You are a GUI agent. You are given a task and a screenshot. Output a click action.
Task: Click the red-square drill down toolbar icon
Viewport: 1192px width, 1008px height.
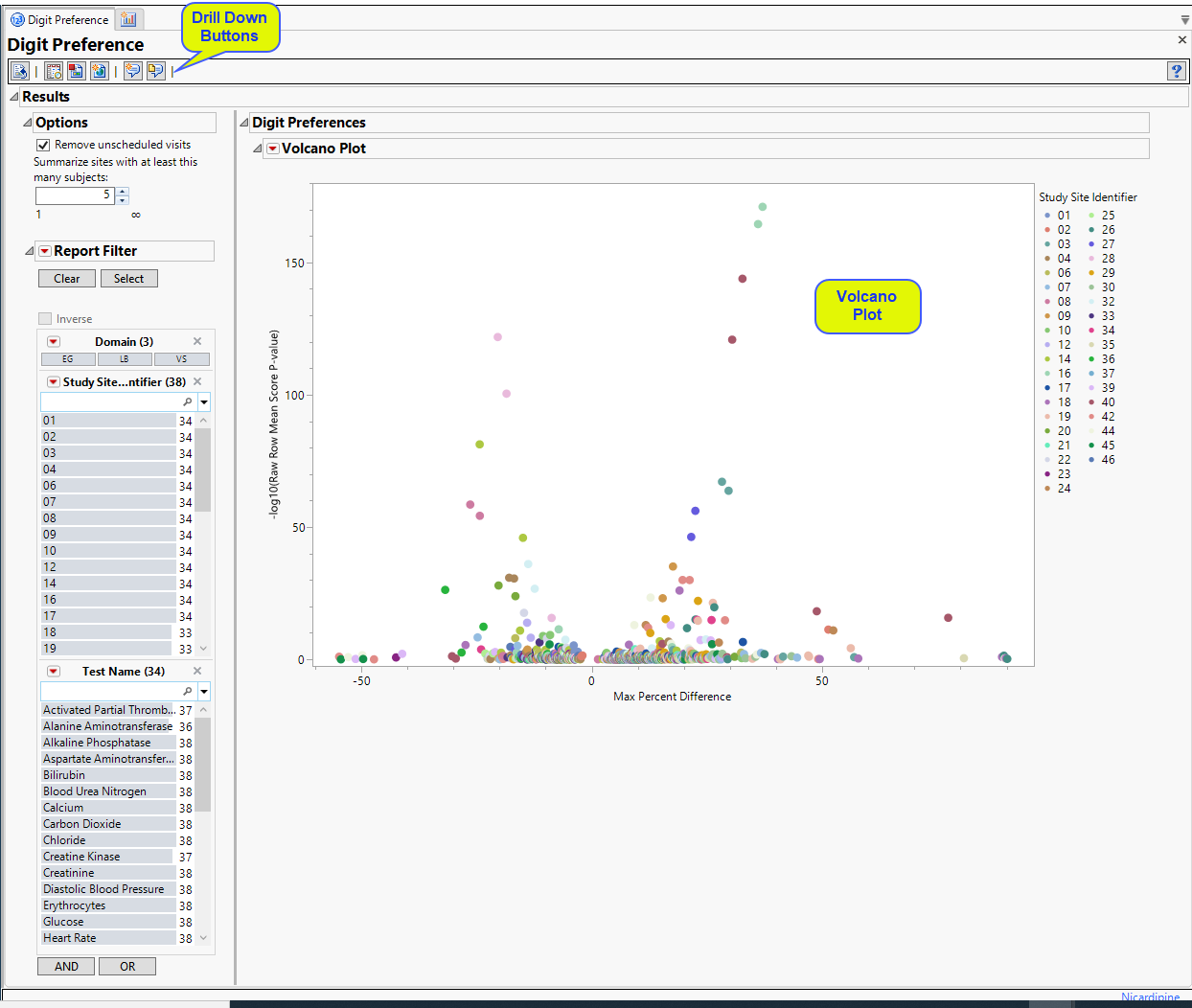76,71
